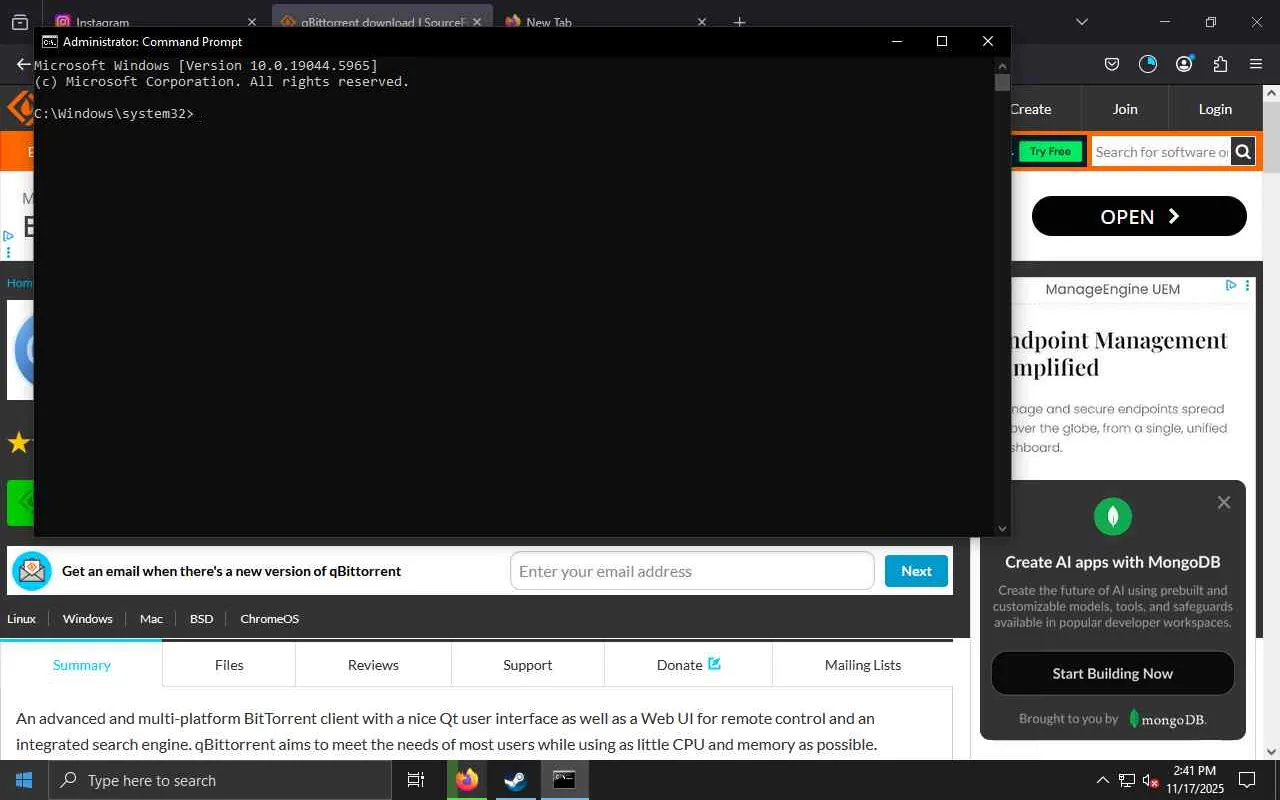
Task: Focus the Enter your email address field
Action: pyautogui.click(x=692, y=571)
